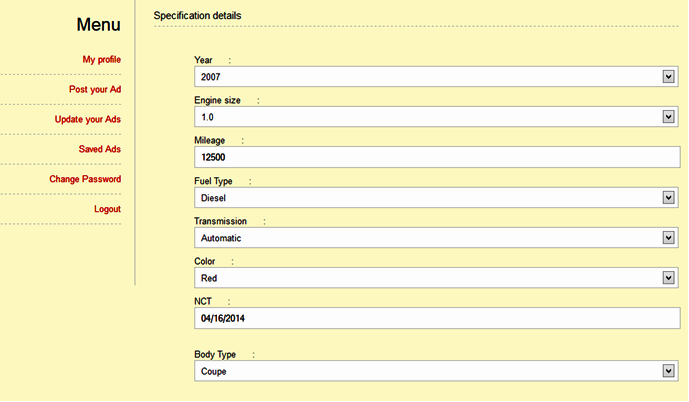Image resolution: width=689 pixels, height=402 pixels.
Task: Click the Engine size dropdown arrow
Action: (669, 117)
